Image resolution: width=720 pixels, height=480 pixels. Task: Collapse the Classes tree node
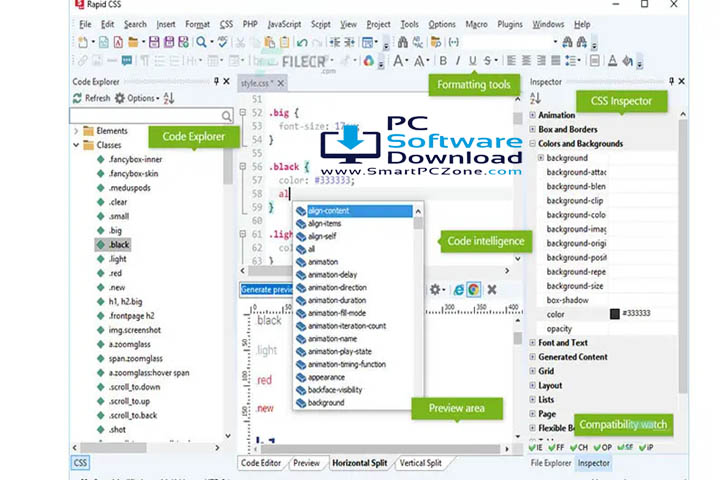(76, 145)
